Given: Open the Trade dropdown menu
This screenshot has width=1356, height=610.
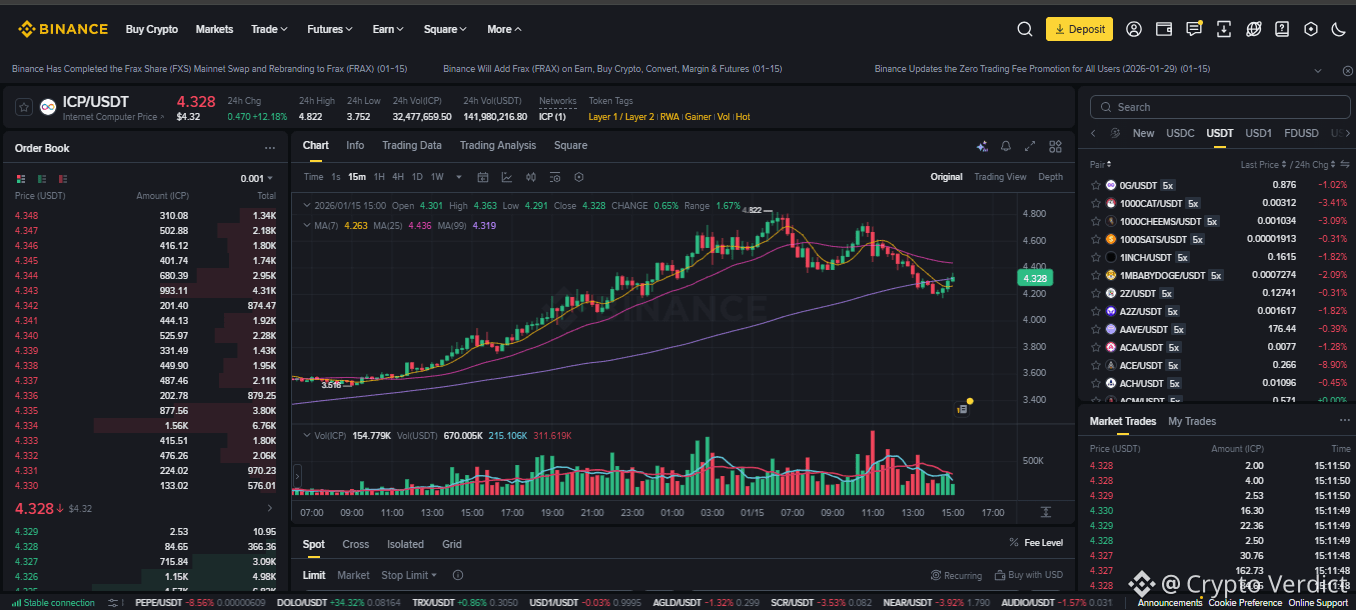Looking at the screenshot, I should point(269,29).
